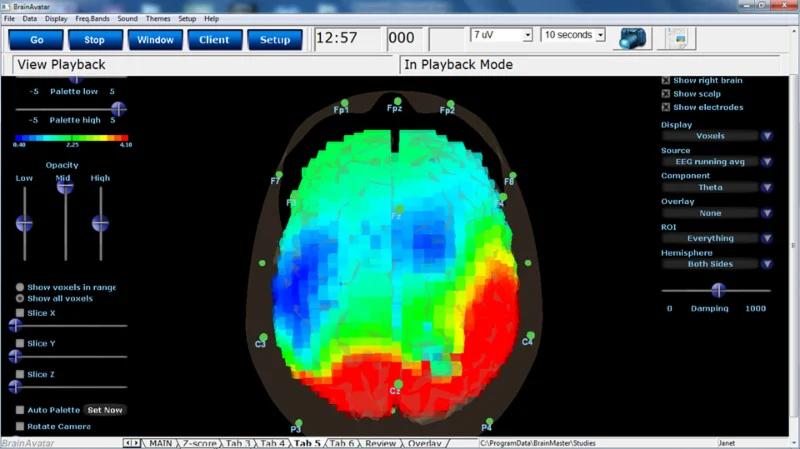The image size is (800, 449).
Task: Select Show voxels in range option
Action: [x=20, y=287]
